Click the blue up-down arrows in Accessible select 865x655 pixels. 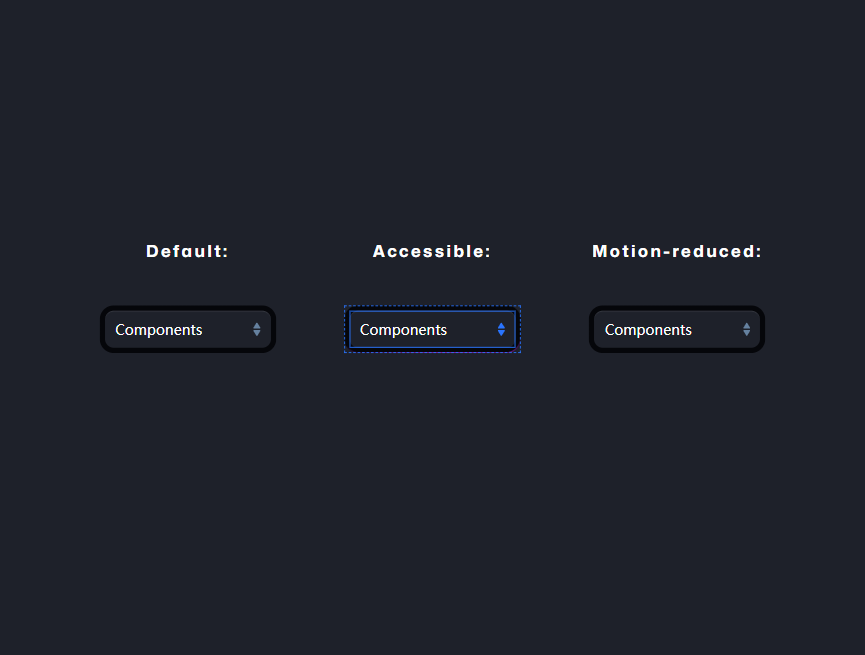[501, 329]
